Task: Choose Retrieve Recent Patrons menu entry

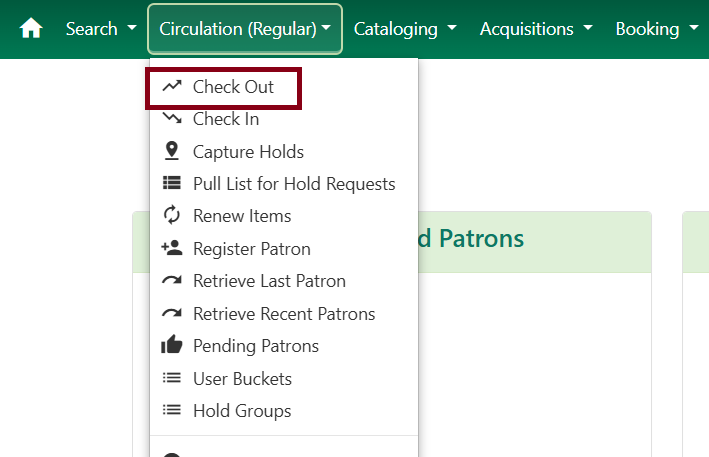Action: point(284,314)
